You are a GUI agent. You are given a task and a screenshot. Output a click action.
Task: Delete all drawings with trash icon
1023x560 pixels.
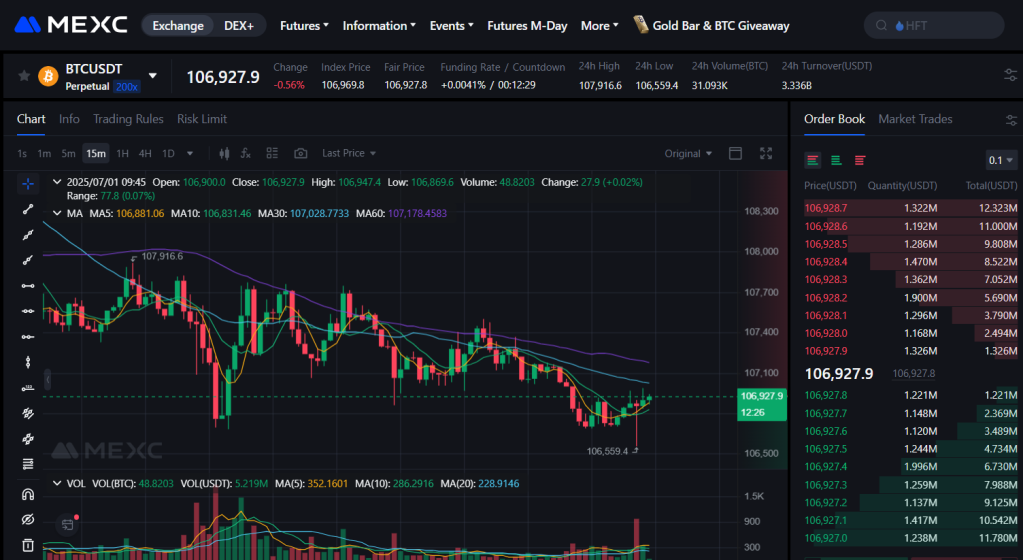coord(28,546)
